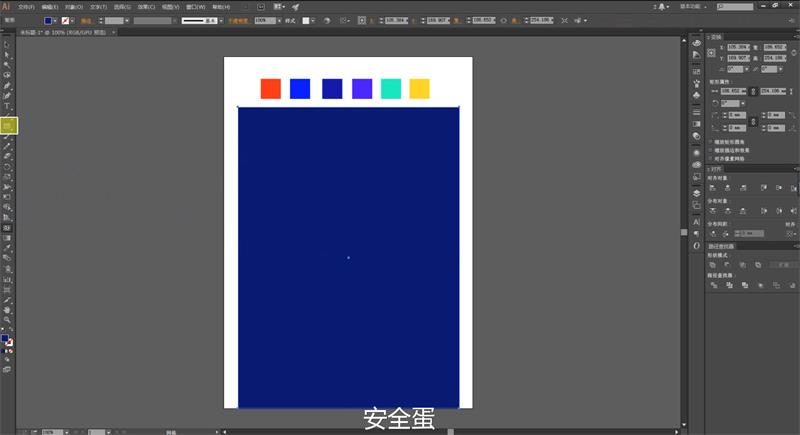800x435 pixels.
Task: Select the Mesh tool
Action: (7, 228)
